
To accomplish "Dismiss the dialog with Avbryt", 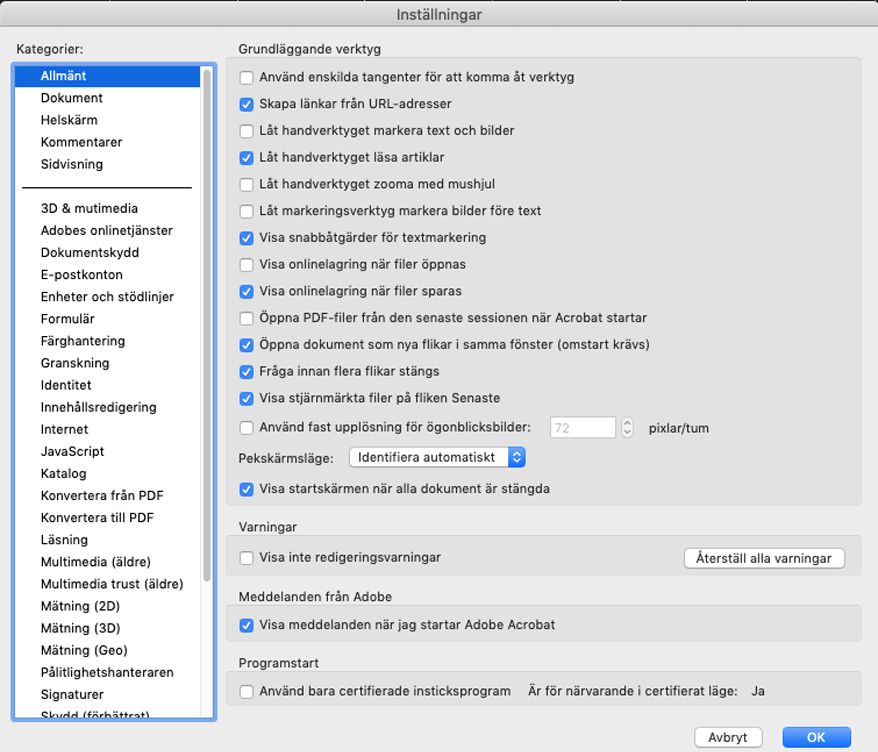I will pos(729,737).
